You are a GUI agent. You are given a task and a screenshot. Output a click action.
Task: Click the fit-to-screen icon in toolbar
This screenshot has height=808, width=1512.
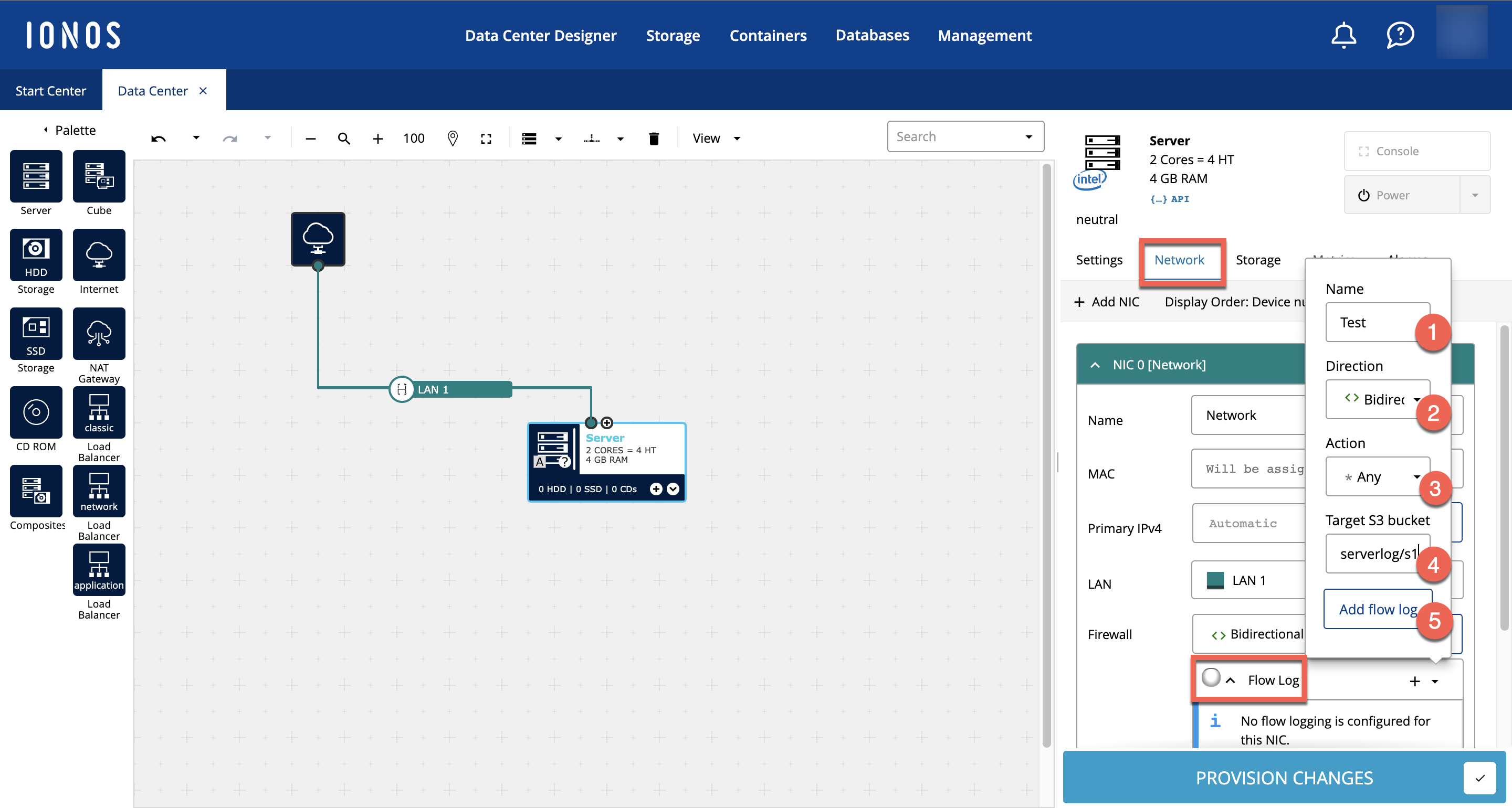pyautogui.click(x=486, y=139)
